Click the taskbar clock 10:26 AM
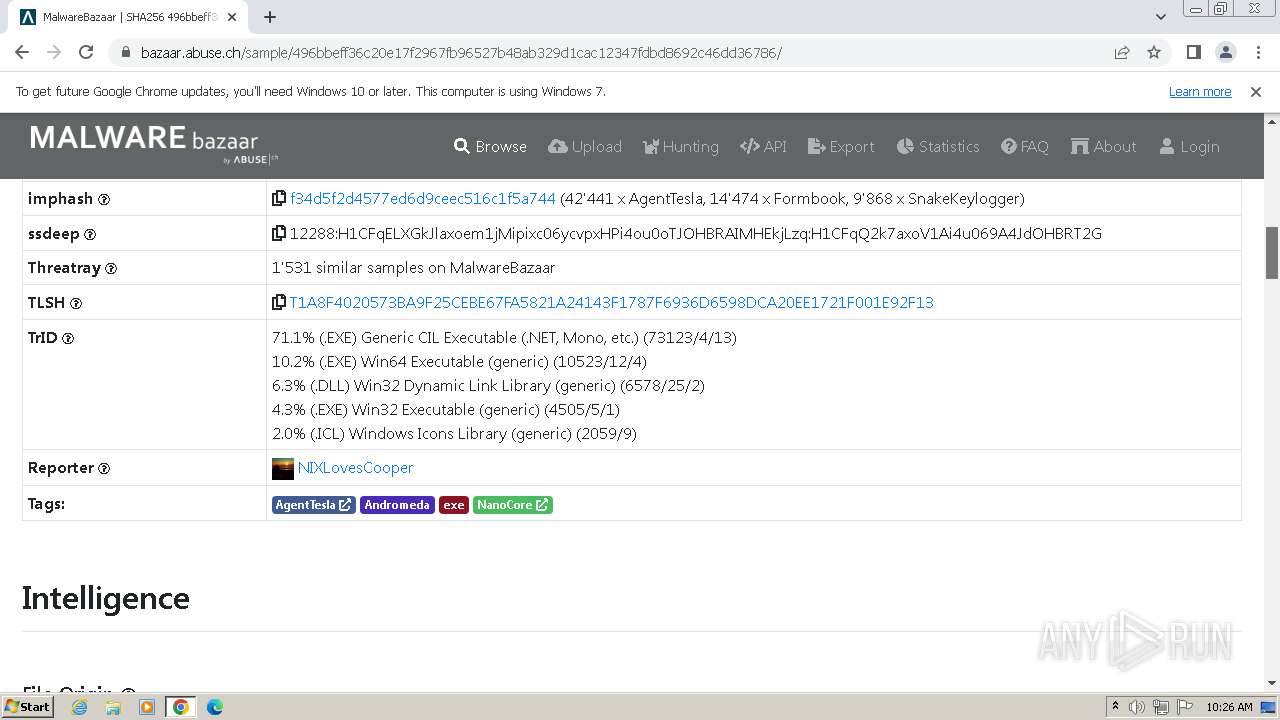The width and height of the screenshot is (1280, 720). click(1229, 707)
